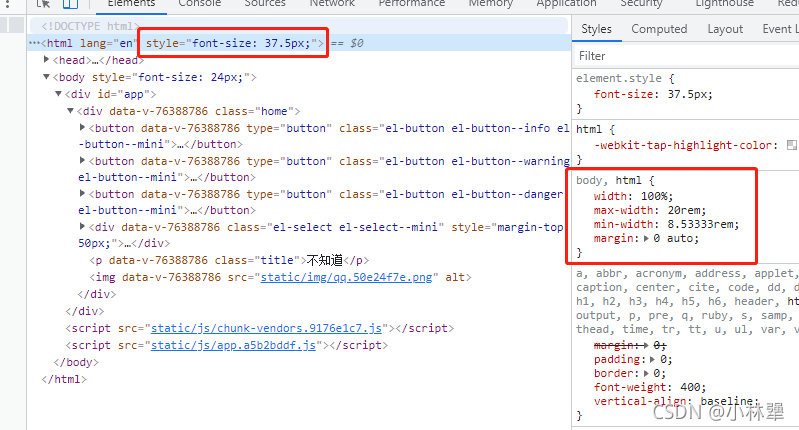This screenshot has height=430, width=799.
Task: Expand margin shorthand in body, html rule
Action: pos(647,238)
